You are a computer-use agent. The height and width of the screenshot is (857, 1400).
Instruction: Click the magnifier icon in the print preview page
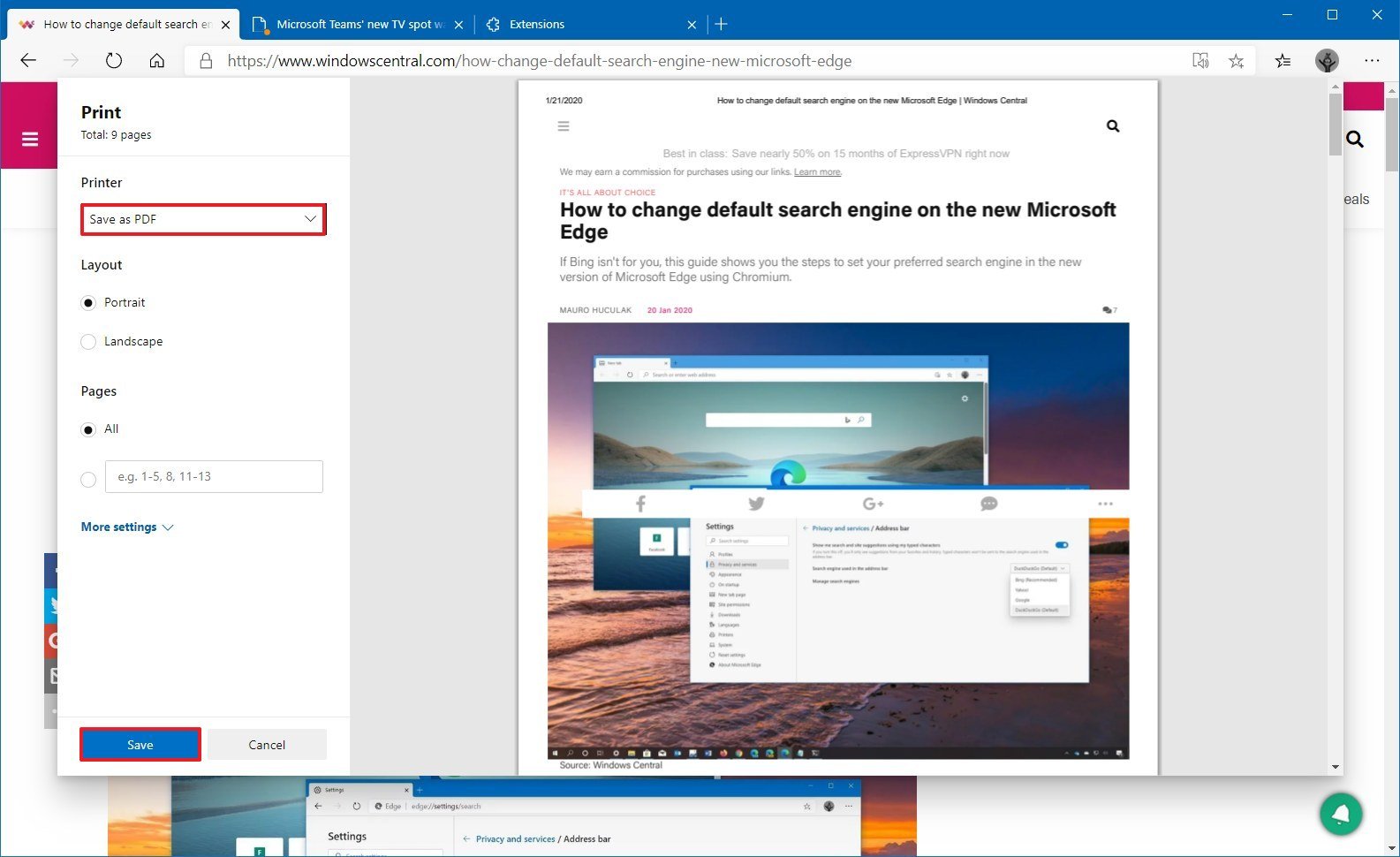1113,126
